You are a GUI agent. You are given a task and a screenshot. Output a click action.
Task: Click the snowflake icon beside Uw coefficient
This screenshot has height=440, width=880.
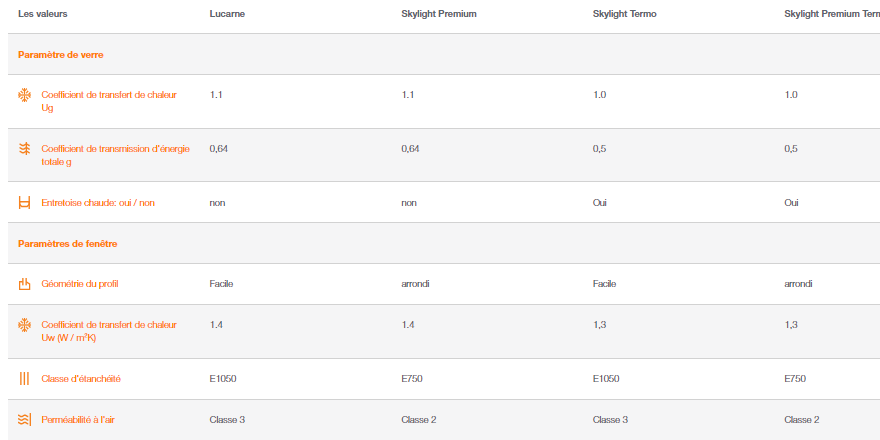(24, 325)
